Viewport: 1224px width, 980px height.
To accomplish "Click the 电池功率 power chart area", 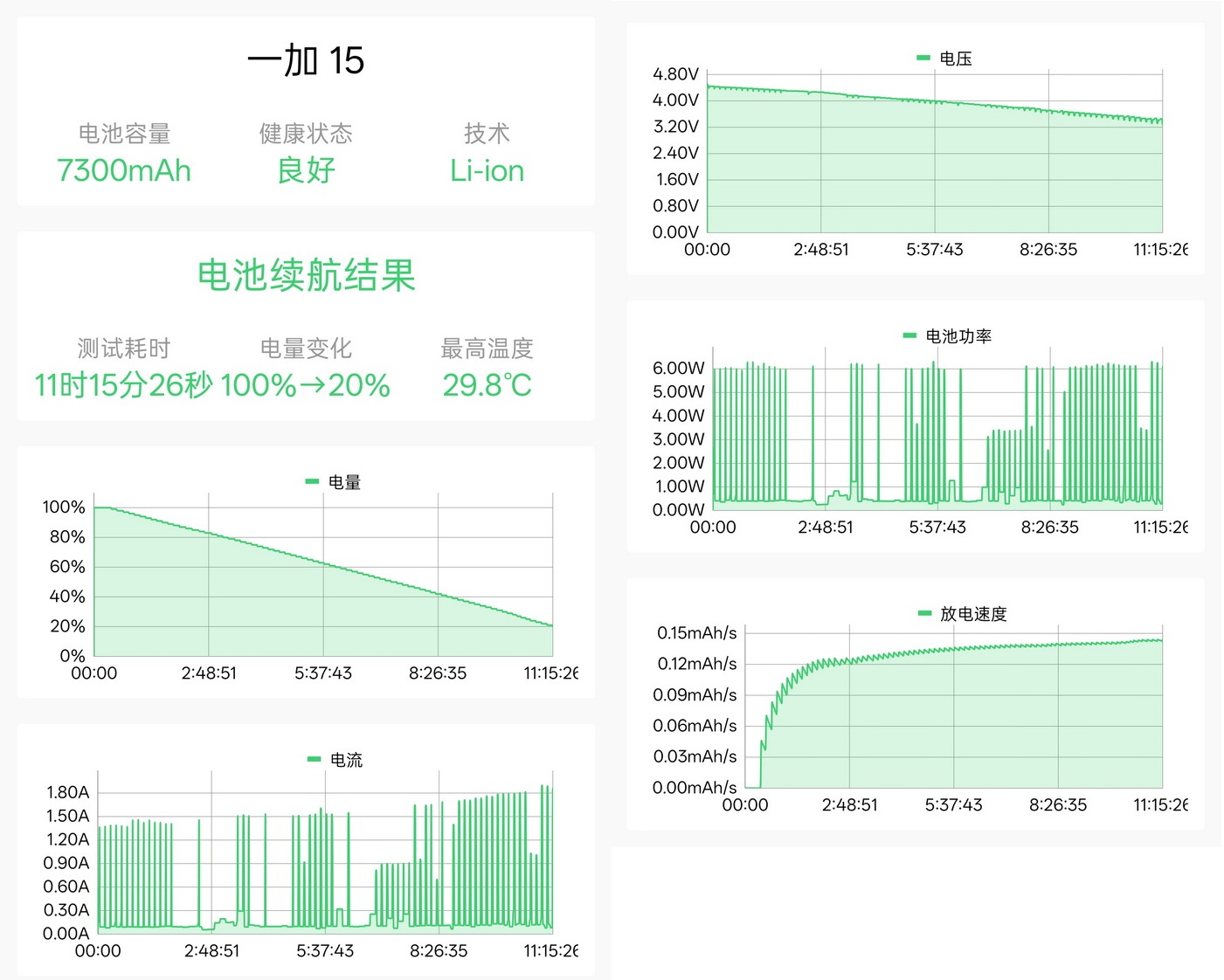I will pyautogui.click(x=937, y=428).
